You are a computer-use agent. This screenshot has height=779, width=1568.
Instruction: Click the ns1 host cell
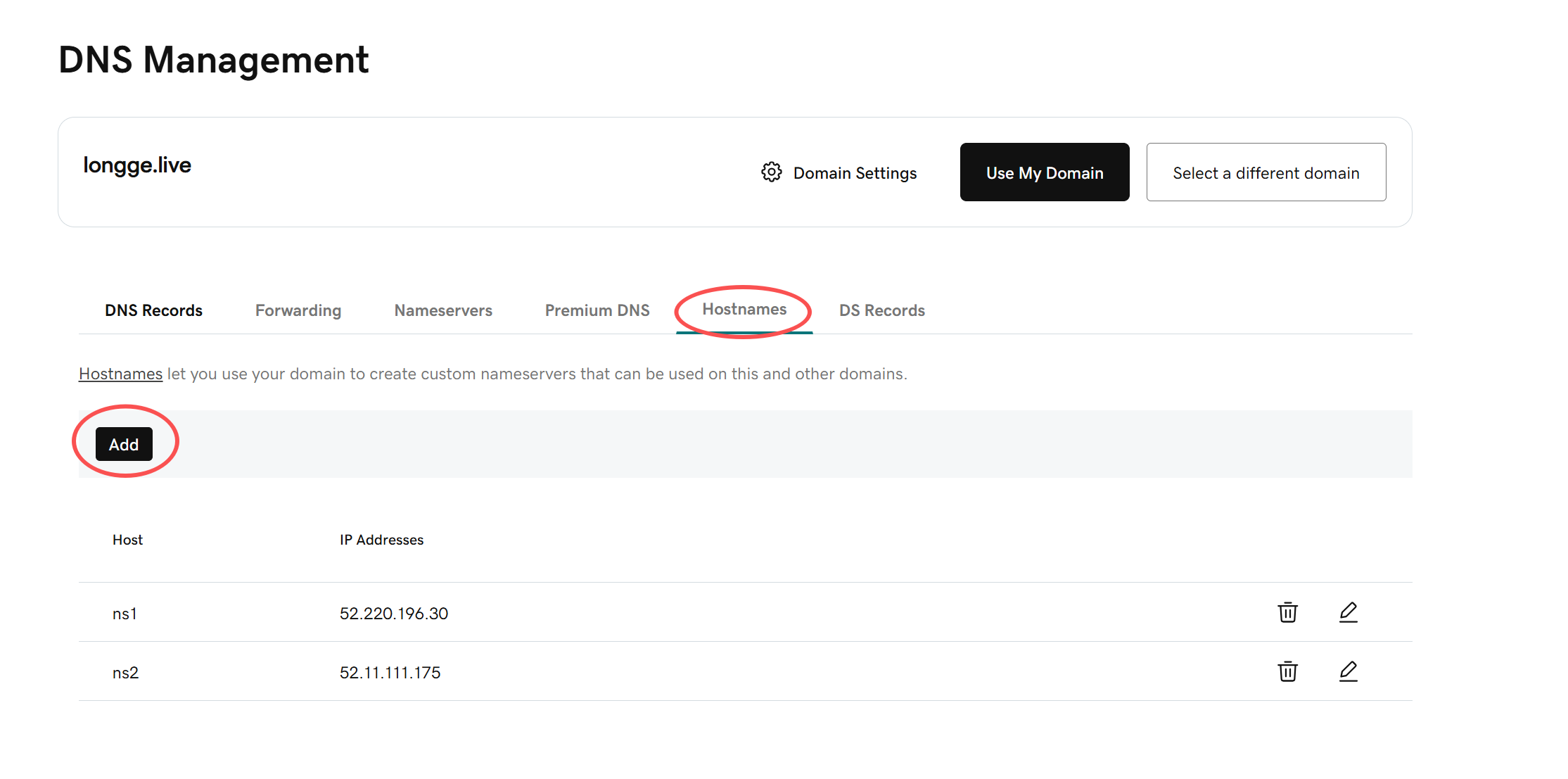click(x=125, y=614)
